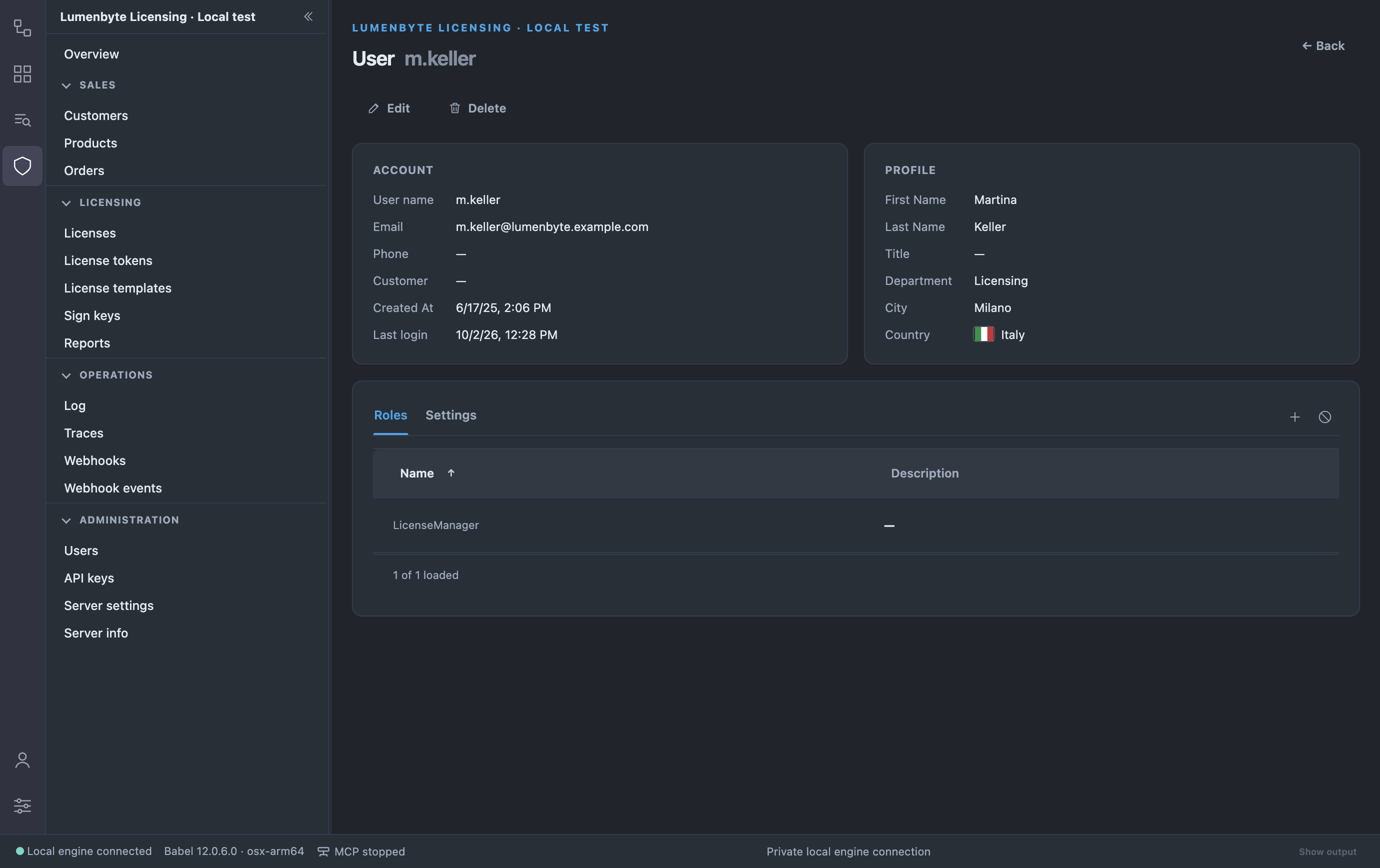
Task: Collapse the Licensing section
Action: [66, 203]
